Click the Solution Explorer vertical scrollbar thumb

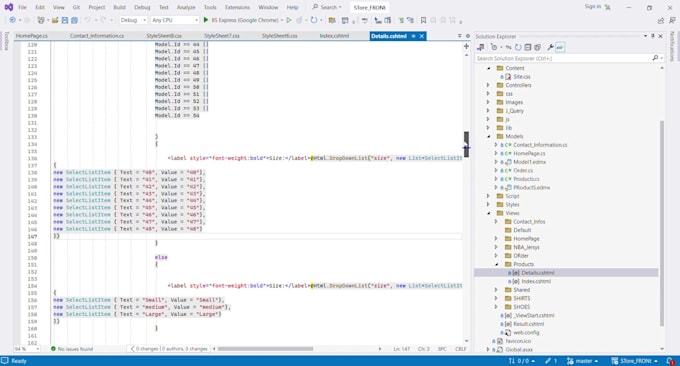click(662, 223)
